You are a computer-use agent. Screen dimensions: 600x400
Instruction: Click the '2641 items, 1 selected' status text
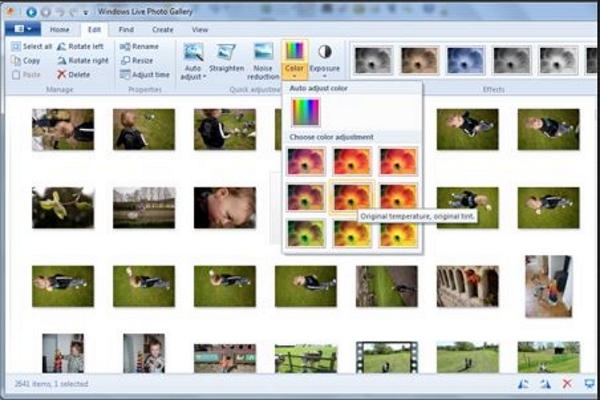(x=51, y=384)
